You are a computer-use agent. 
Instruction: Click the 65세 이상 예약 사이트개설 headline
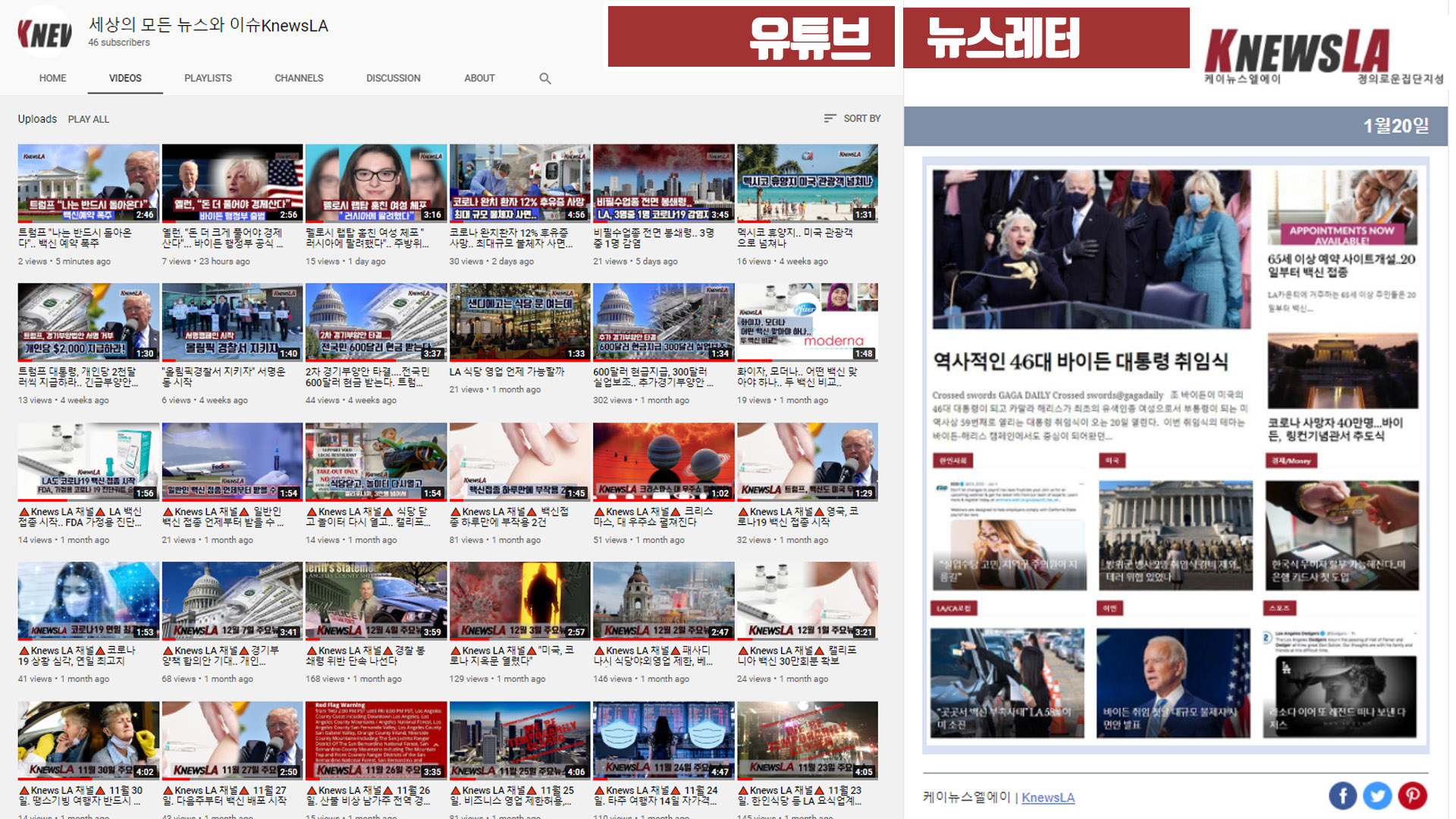1341,265
